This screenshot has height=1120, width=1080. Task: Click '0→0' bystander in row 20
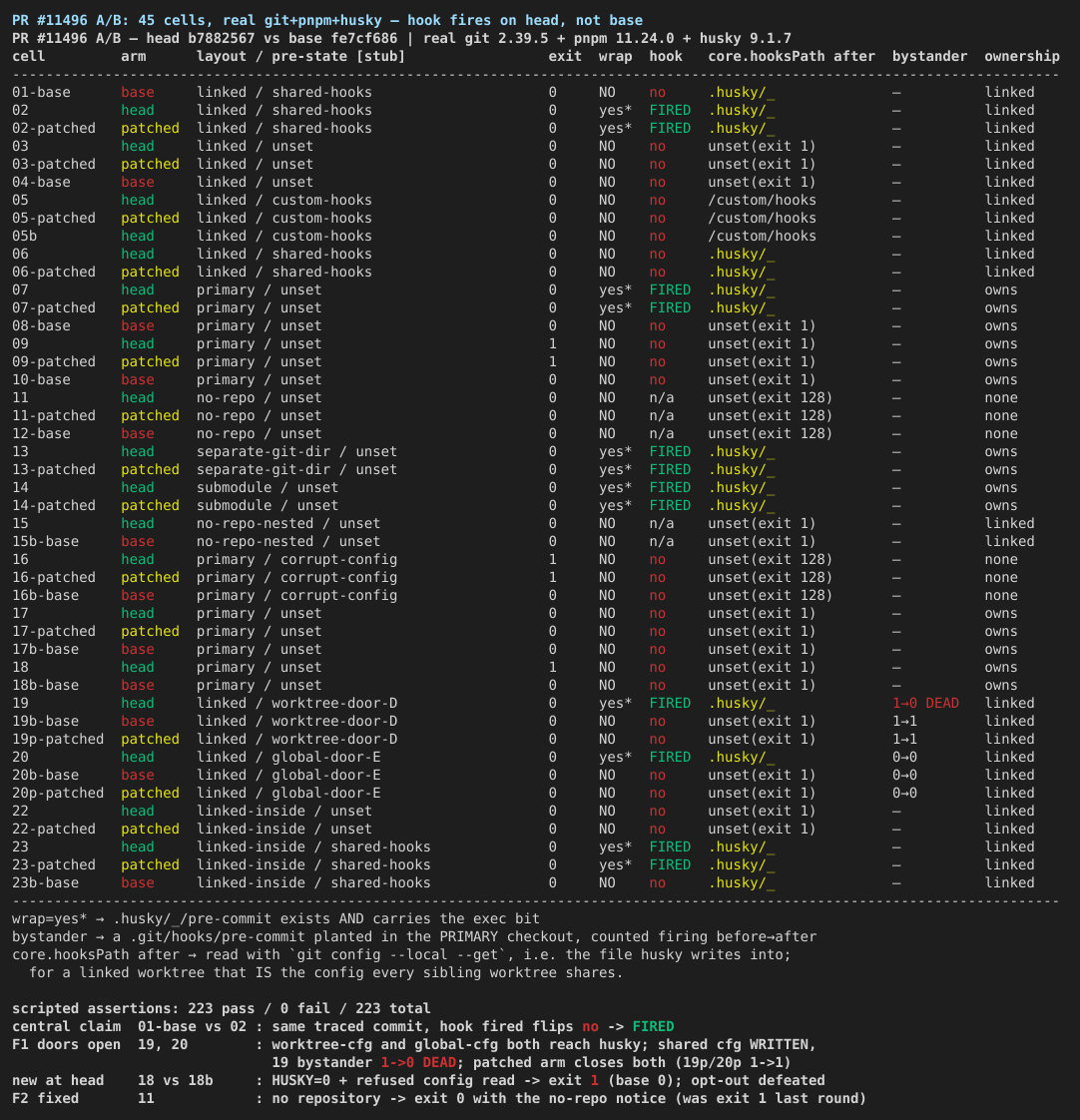tap(905, 757)
